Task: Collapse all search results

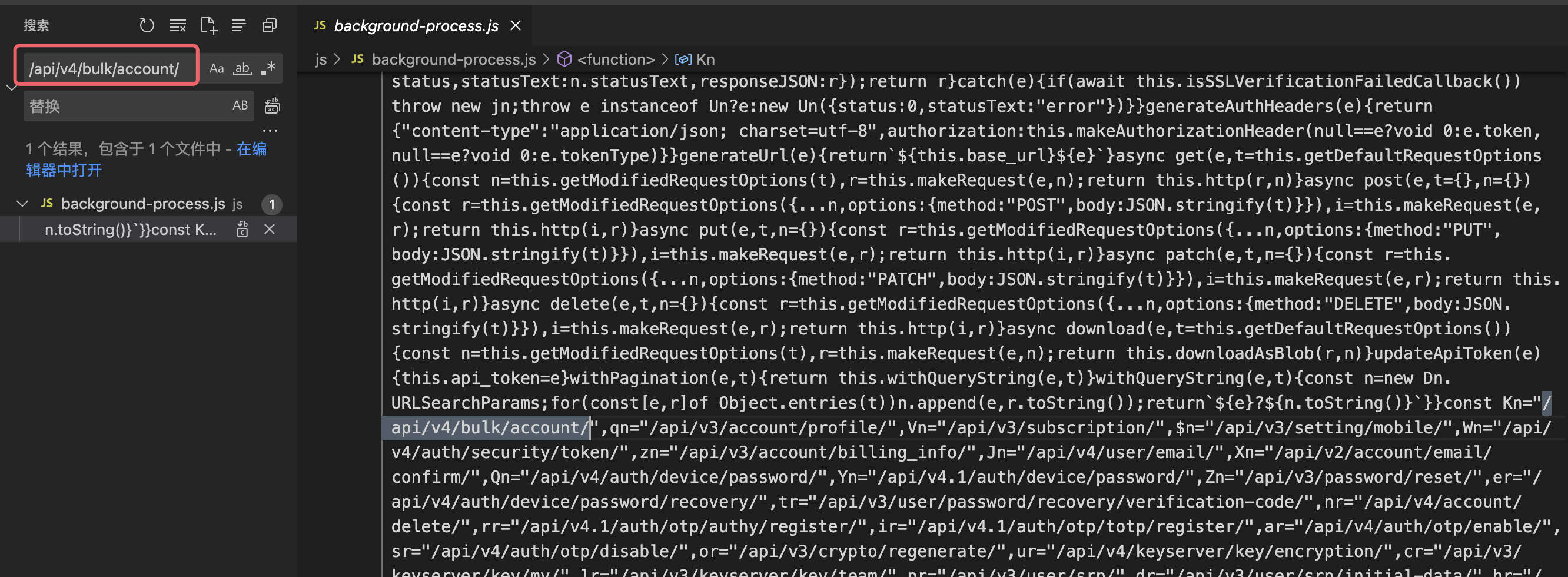Action: [270, 25]
